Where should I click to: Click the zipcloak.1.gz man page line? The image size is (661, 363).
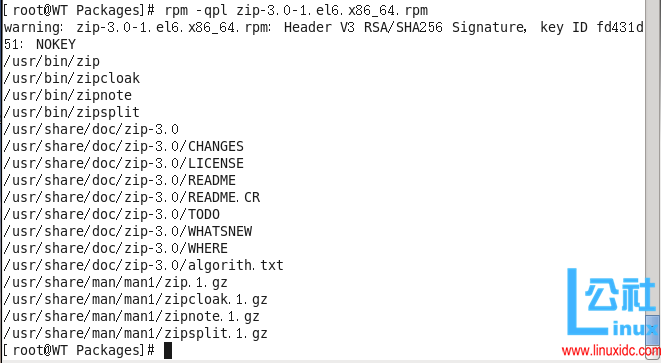click(136, 299)
